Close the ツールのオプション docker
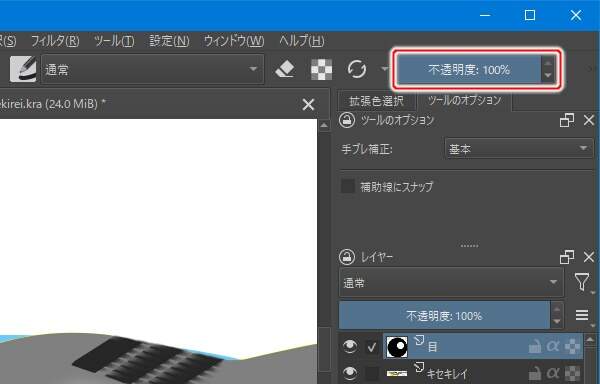Viewport: 600px width, 384px height. (x=589, y=120)
